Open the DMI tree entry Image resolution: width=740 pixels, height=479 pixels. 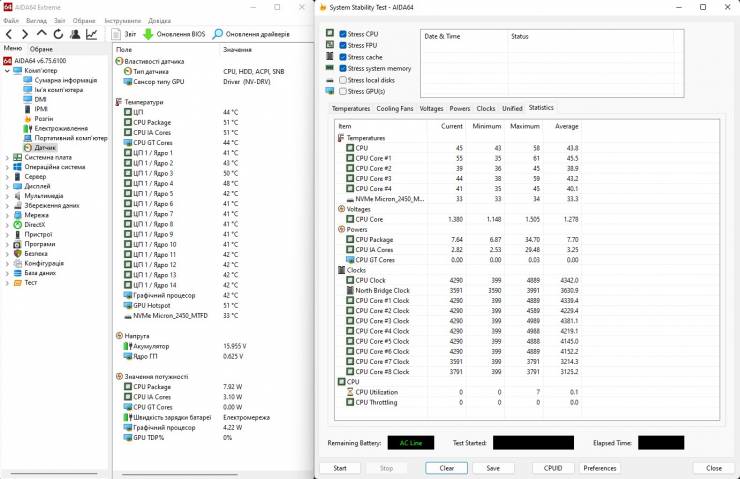click(35, 99)
